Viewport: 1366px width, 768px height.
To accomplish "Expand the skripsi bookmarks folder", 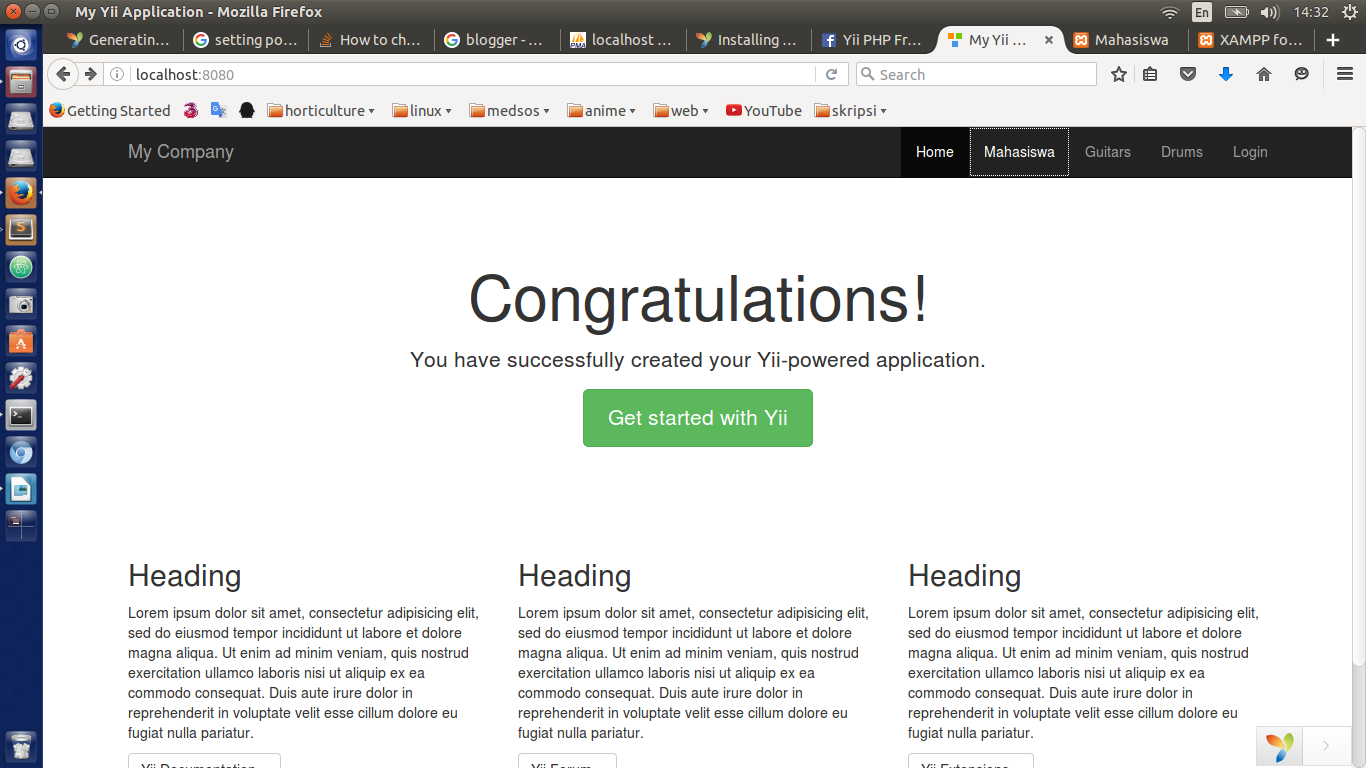I will [x=849, y=110].
